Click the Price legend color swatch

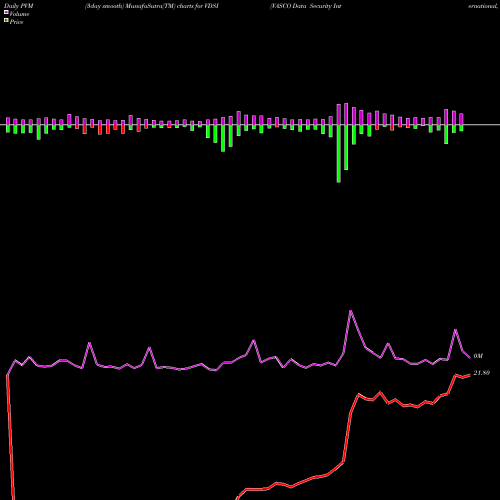[x=6, y=21]
